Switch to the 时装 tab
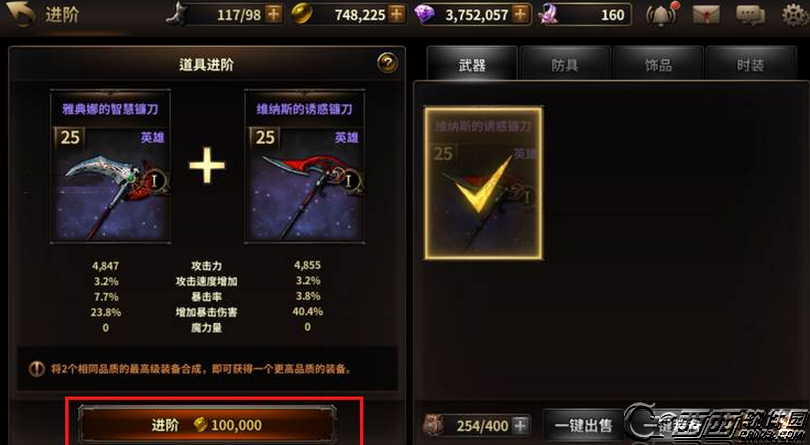Screen dimensions: 810x445 tap(751, 64)
